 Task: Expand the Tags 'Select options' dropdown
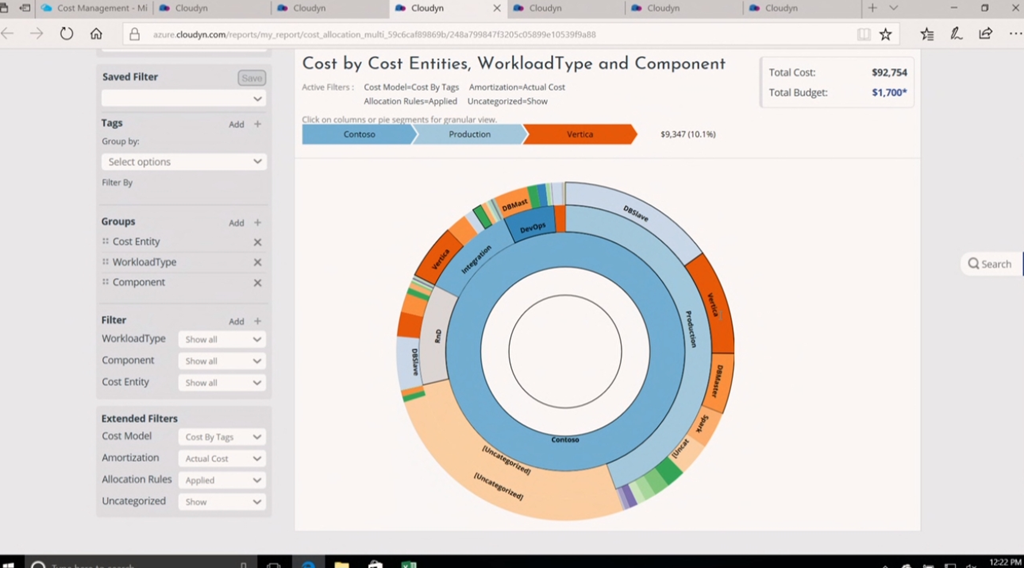tap(184, 162)
